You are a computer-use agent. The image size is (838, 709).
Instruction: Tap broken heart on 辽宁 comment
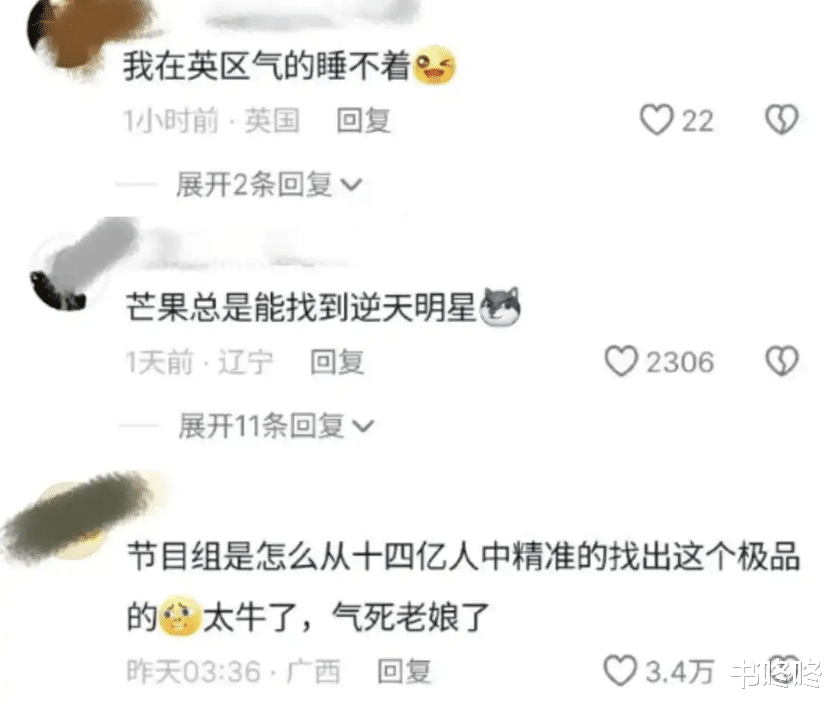tap(781, 361)
